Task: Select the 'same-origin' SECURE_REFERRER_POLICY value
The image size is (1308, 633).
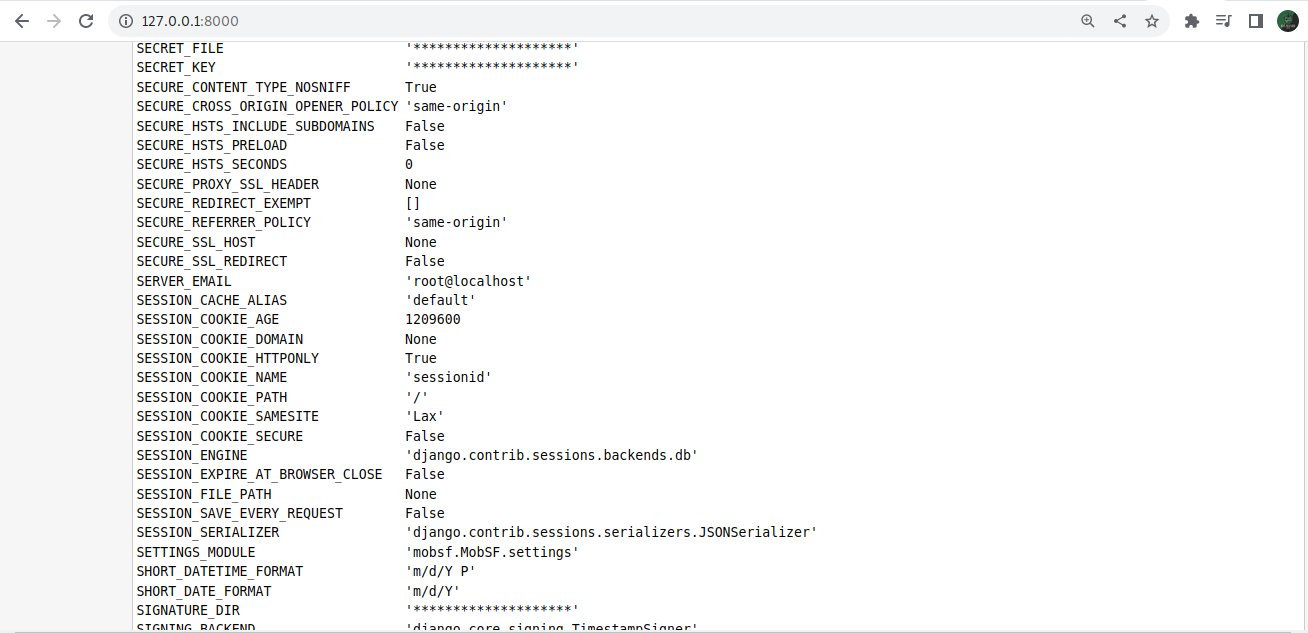Action: tap(456, 222)
